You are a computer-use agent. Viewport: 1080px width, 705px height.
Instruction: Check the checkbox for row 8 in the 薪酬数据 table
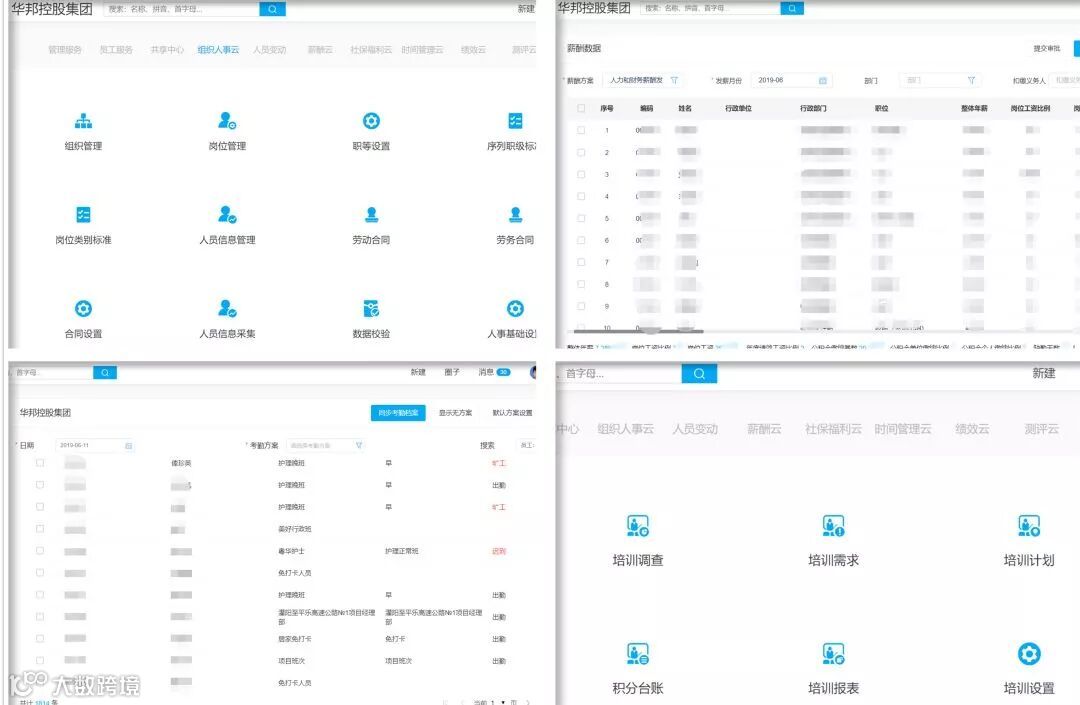(581, 284)
